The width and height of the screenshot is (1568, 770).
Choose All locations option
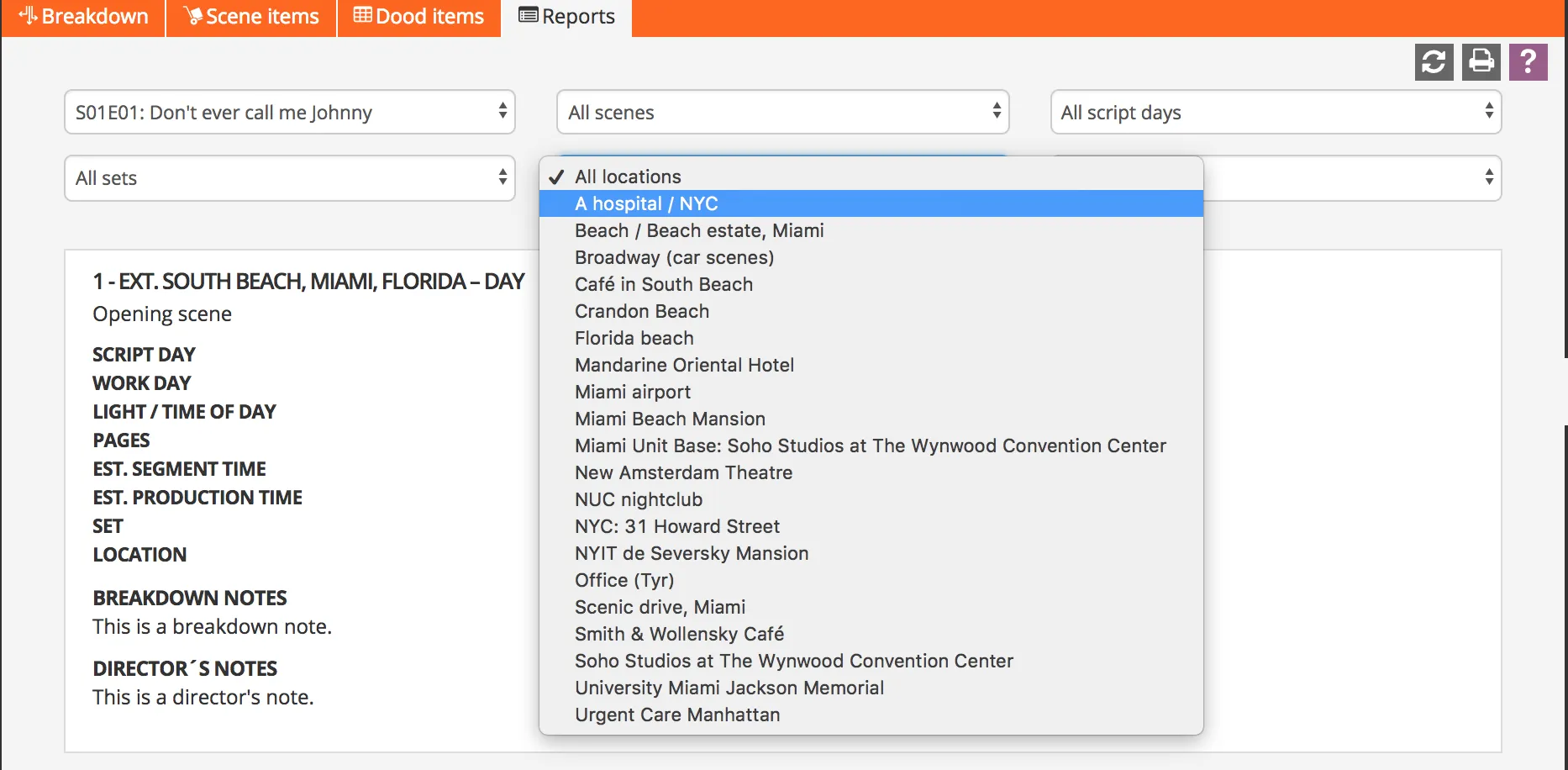[x=871, y=177]
